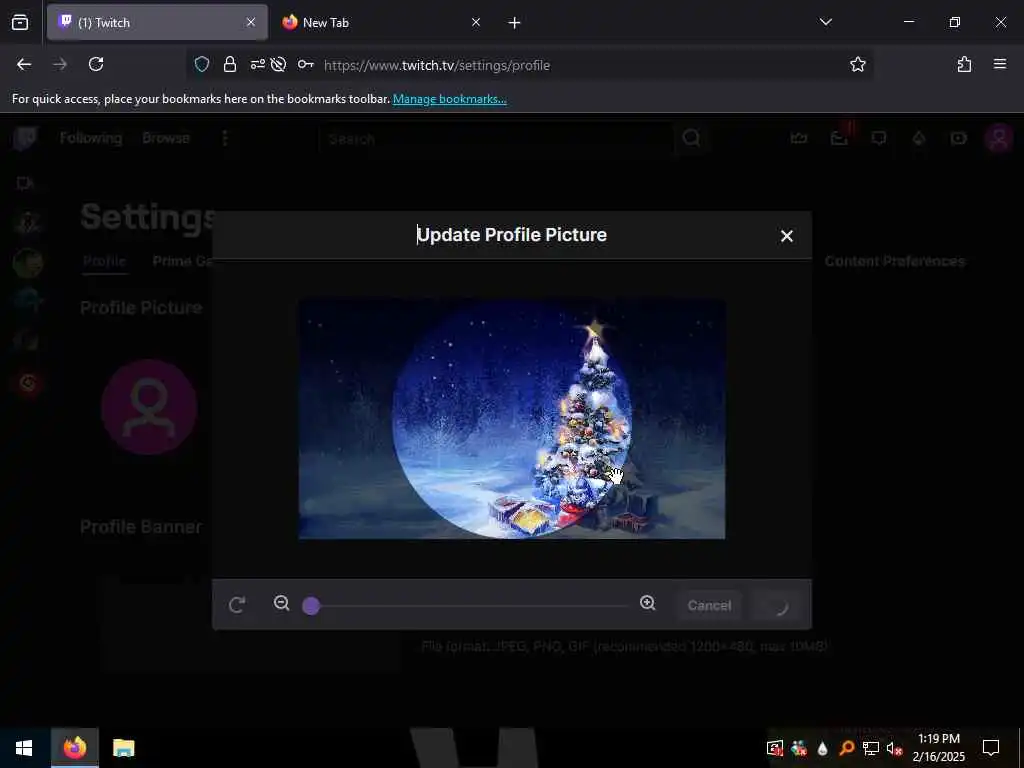Click the middle of the zoom slider track
This screenshot has height=768, width=1024.
click(470, 606)
